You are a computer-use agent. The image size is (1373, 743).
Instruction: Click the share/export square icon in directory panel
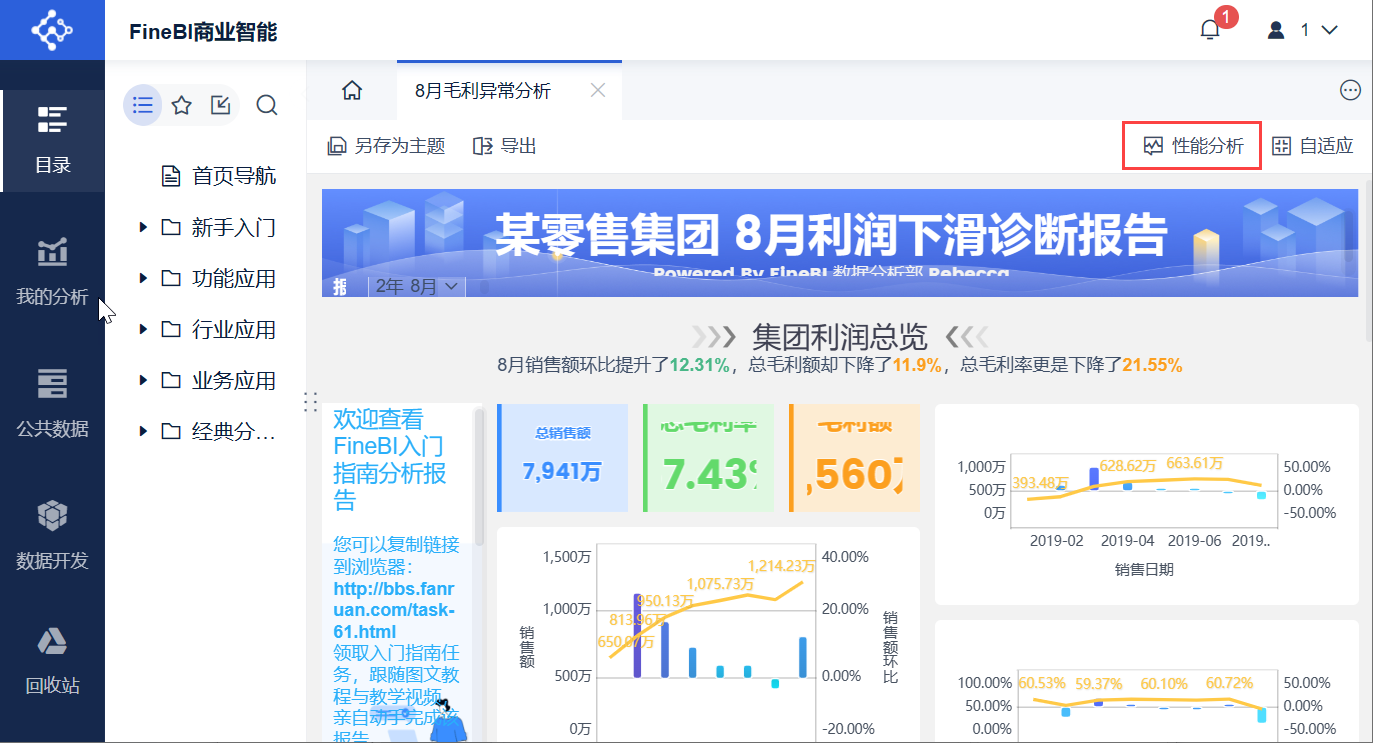pos(221,105)
